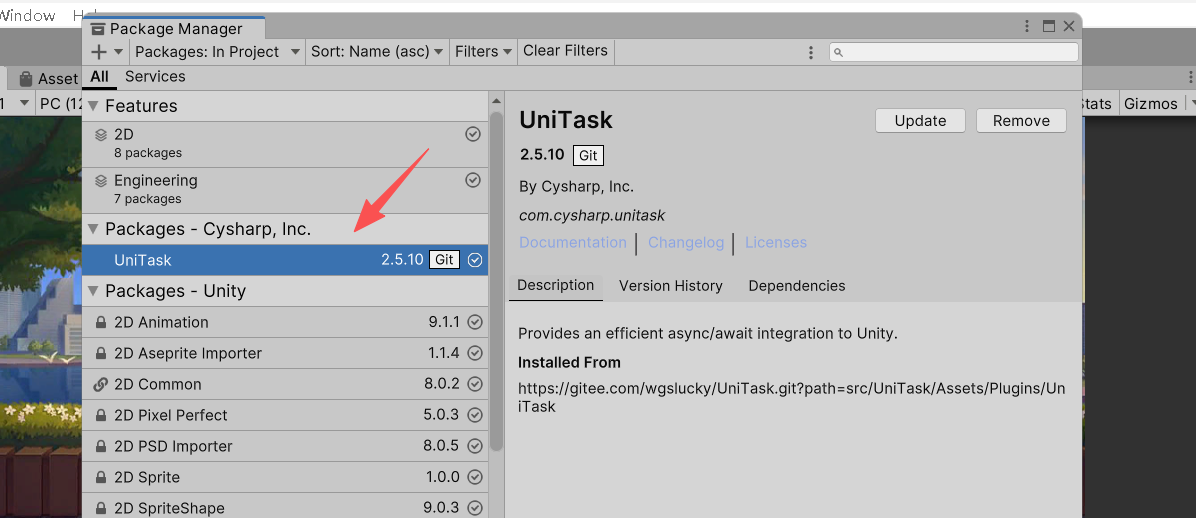
Task: Switch to the All tab
Action: click(99, 76)
